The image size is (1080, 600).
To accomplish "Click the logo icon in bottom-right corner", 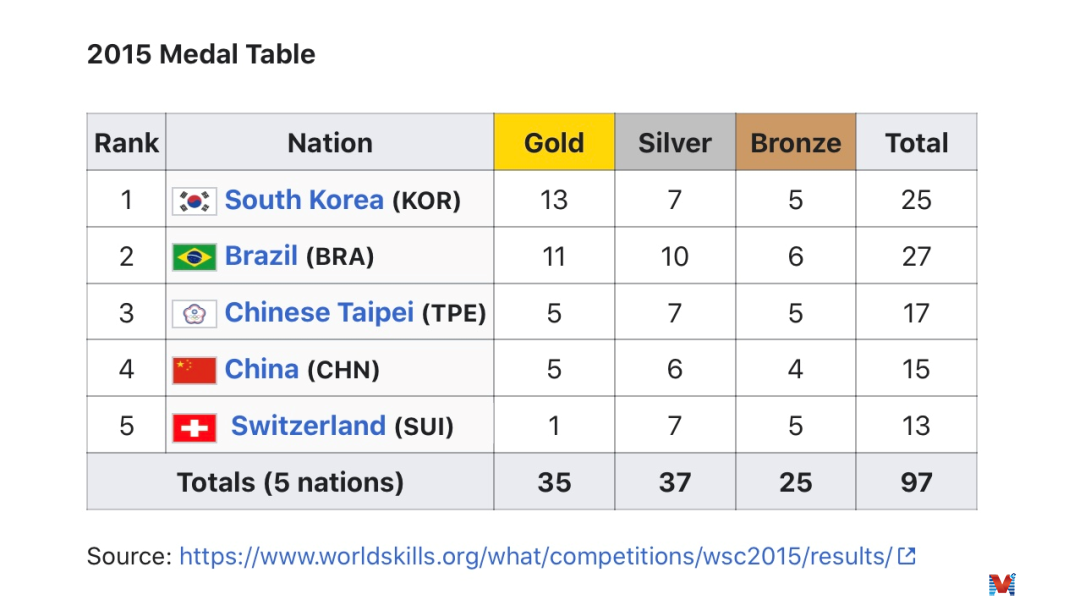I will click(1001, 583).
